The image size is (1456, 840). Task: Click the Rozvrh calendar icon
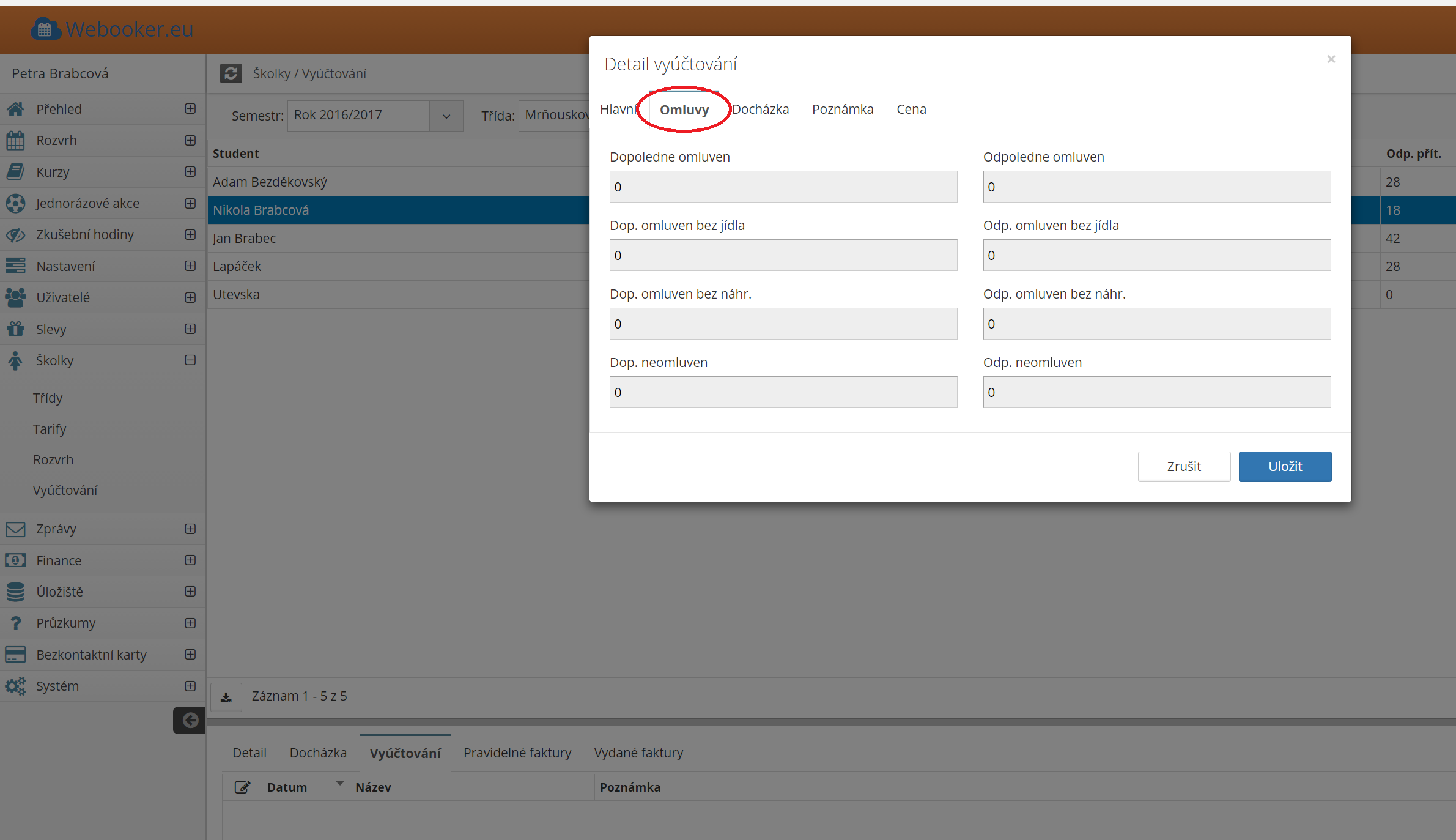[15, 140]
